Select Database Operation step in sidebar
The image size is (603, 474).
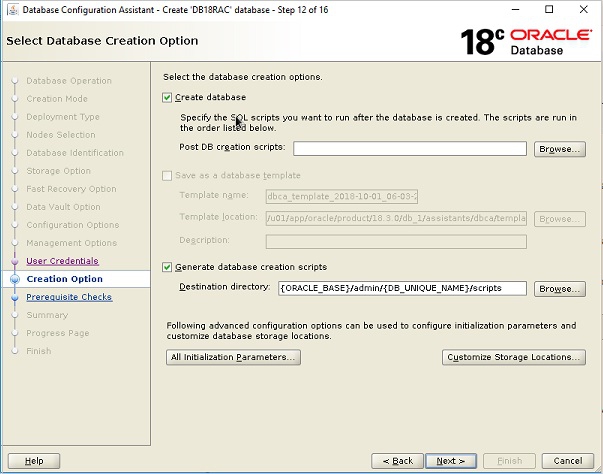69,81
